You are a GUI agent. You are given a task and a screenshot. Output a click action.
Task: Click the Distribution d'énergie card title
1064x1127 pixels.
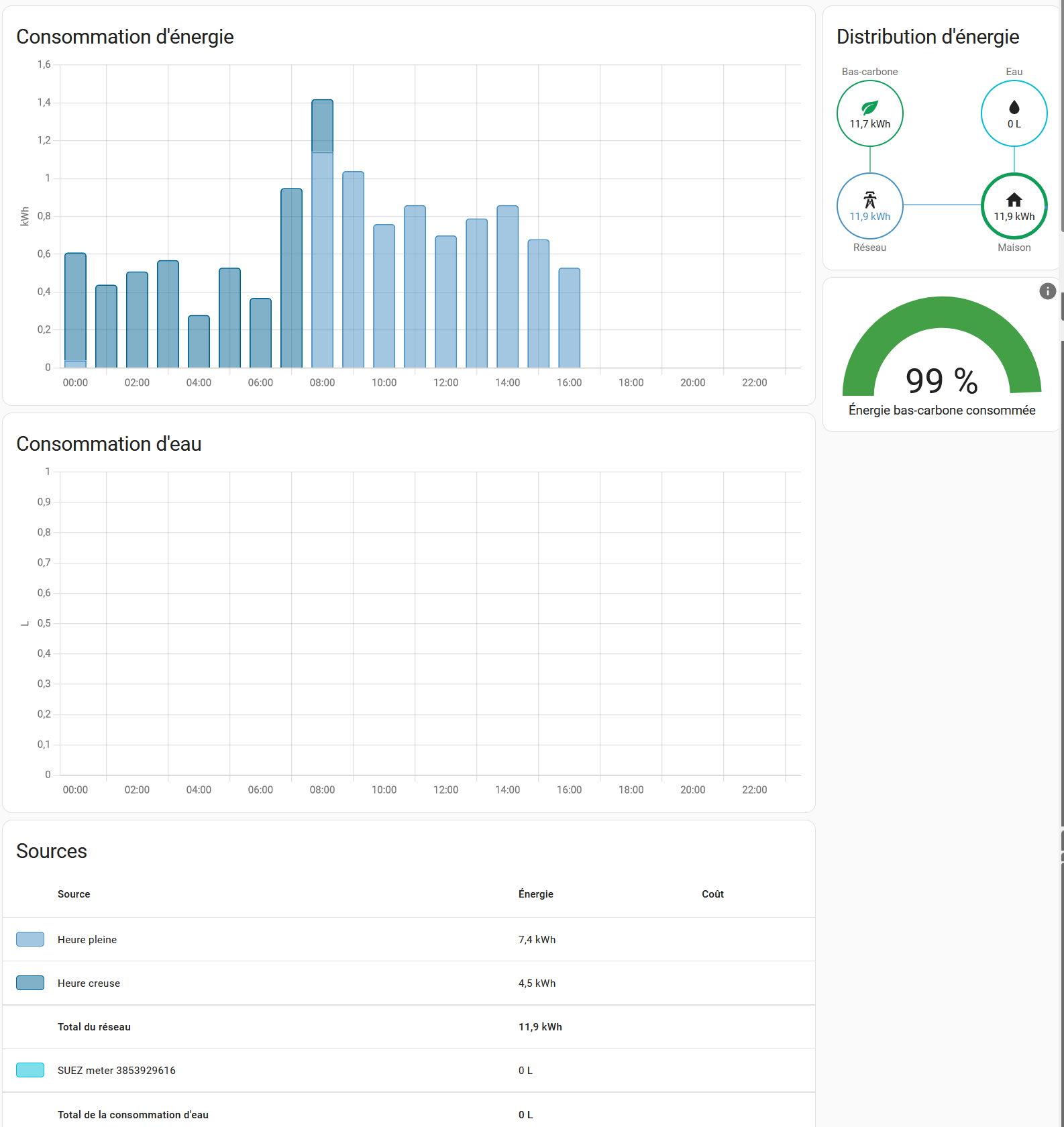click(927, 37)
